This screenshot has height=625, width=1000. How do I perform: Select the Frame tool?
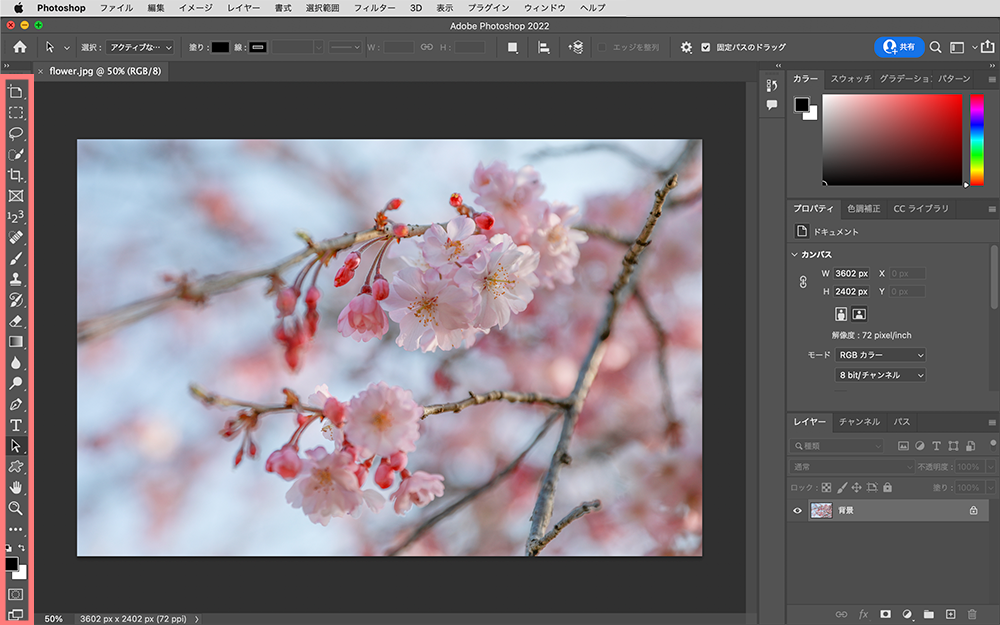(16, 196)
